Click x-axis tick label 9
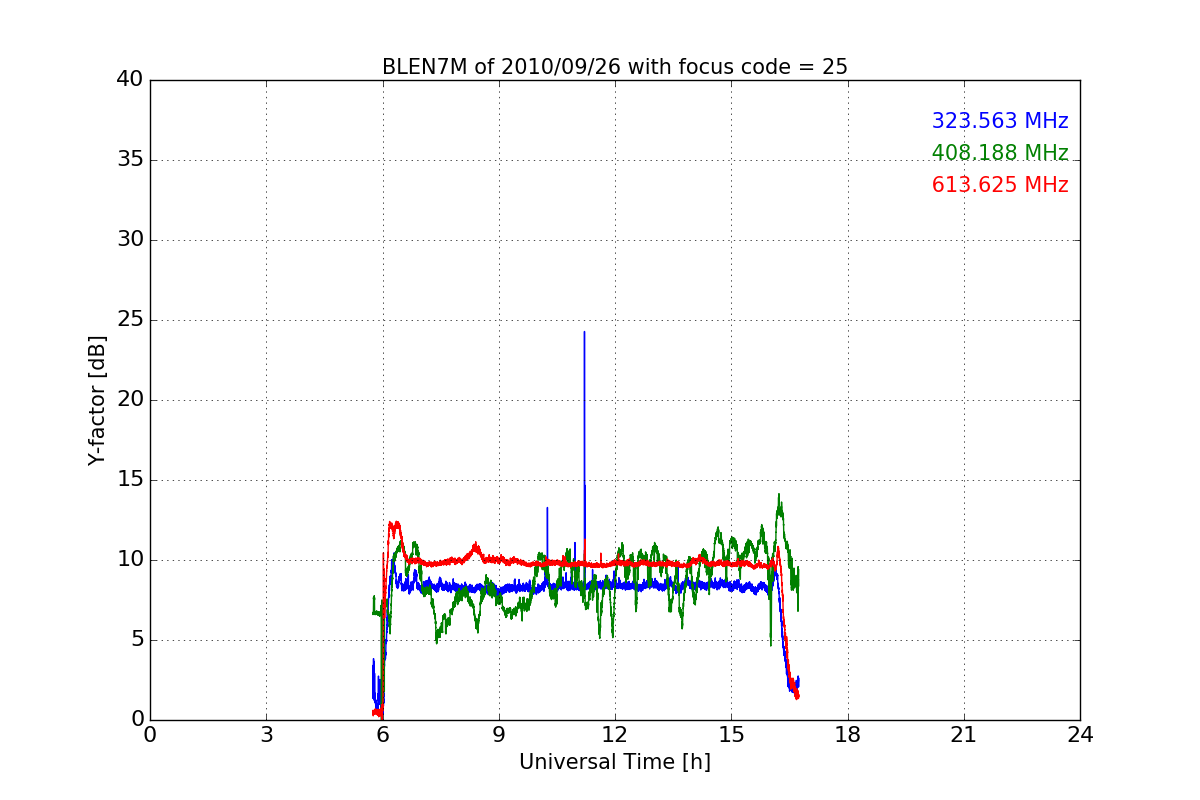The image size is (1200, 800). point(499,735)
